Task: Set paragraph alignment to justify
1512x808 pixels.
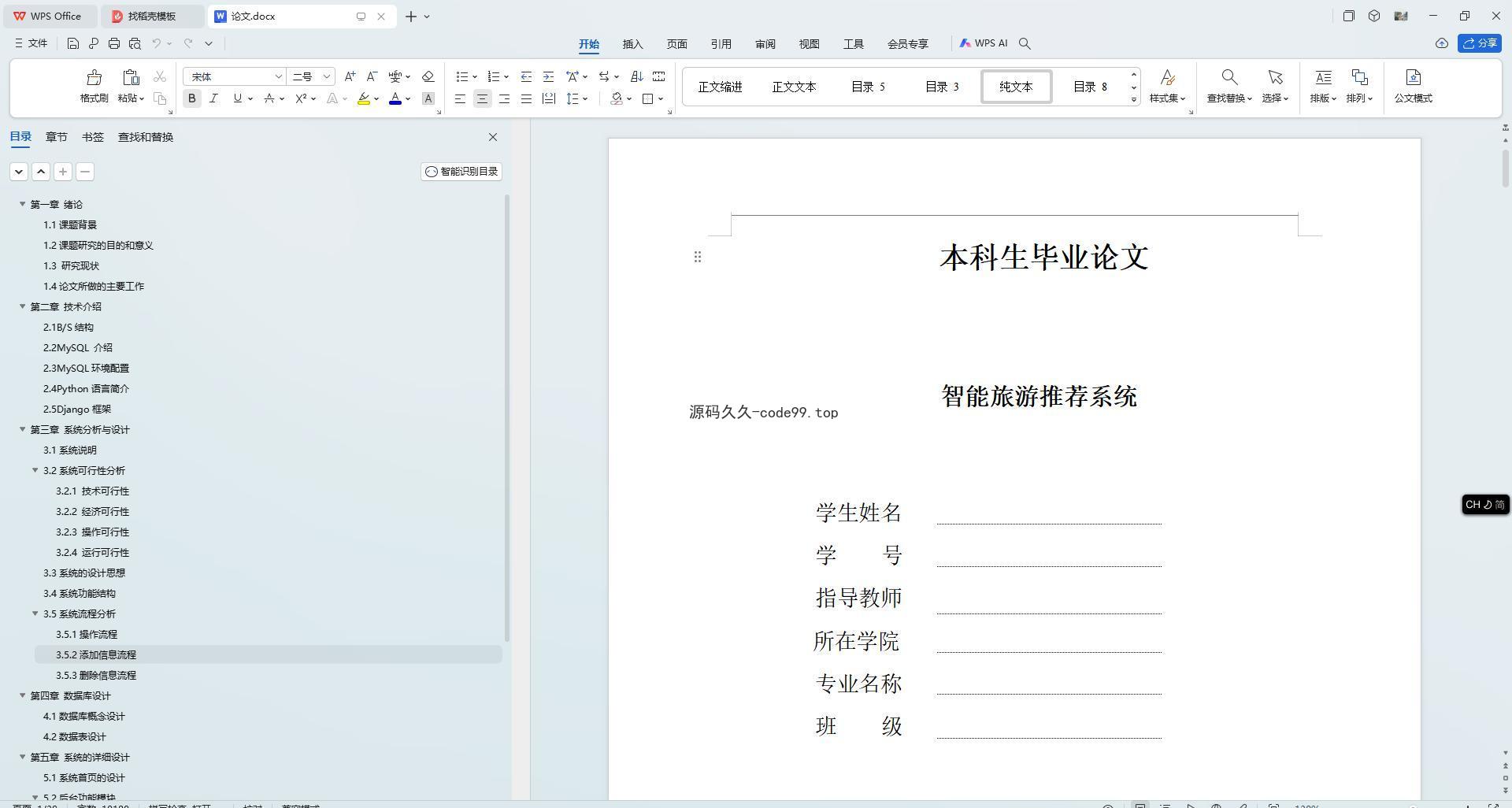Action: click(526, 98)
